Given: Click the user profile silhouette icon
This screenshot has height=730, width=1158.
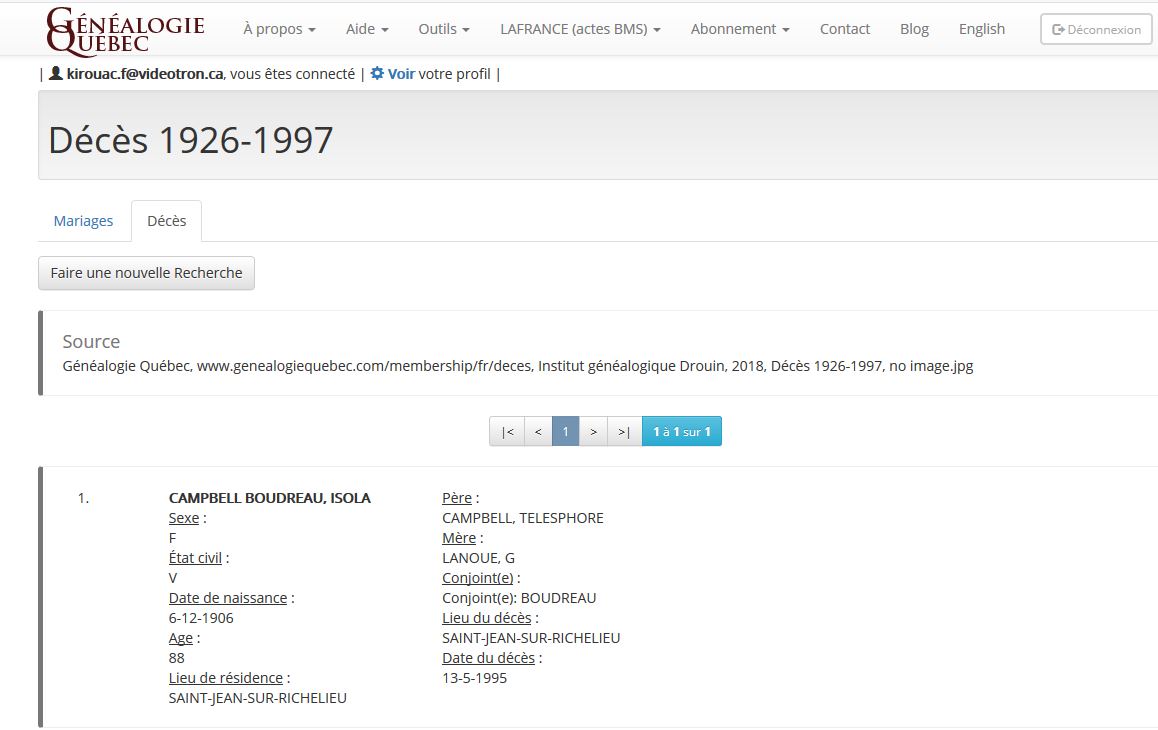Looking at the screenshot, I should pos(55,73).
